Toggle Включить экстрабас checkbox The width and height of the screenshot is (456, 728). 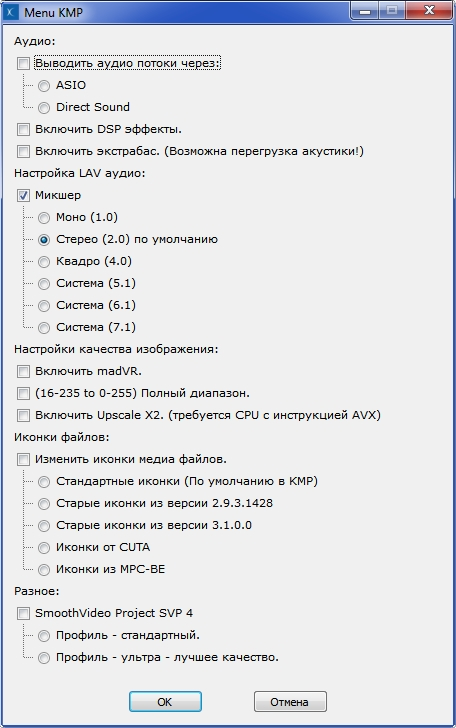click(23, 151)
